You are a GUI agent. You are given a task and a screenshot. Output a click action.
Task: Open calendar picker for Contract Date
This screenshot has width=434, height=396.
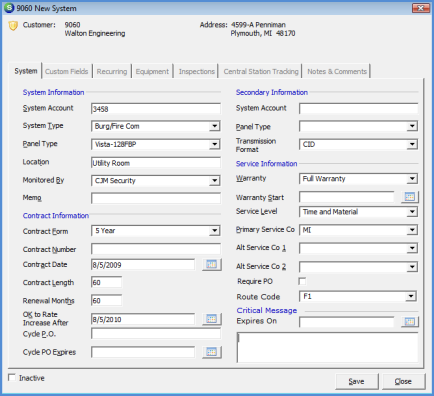(212, 265)
